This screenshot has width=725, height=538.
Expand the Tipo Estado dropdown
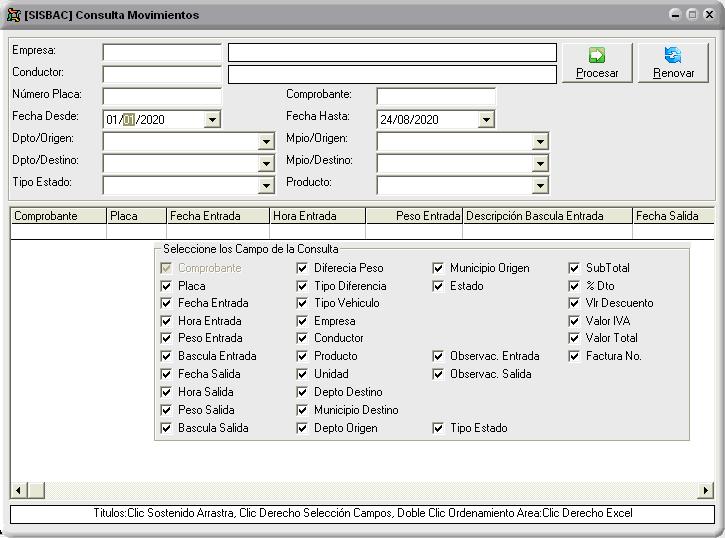click(266, 185)
